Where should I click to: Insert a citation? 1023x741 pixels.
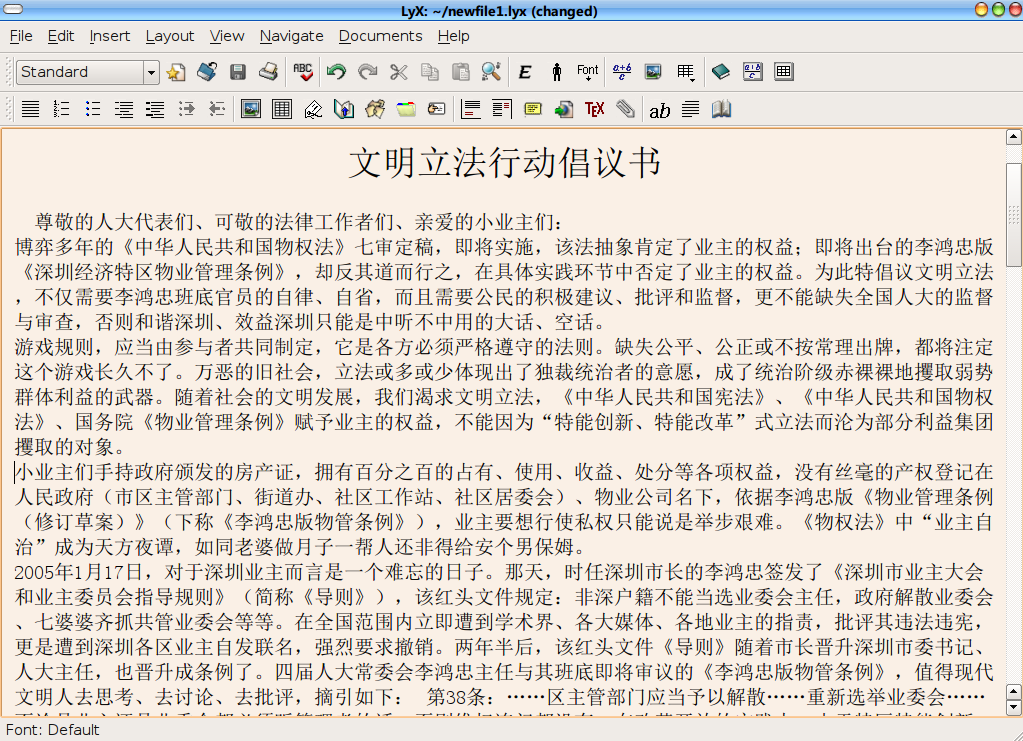click(x=375, y=109)
